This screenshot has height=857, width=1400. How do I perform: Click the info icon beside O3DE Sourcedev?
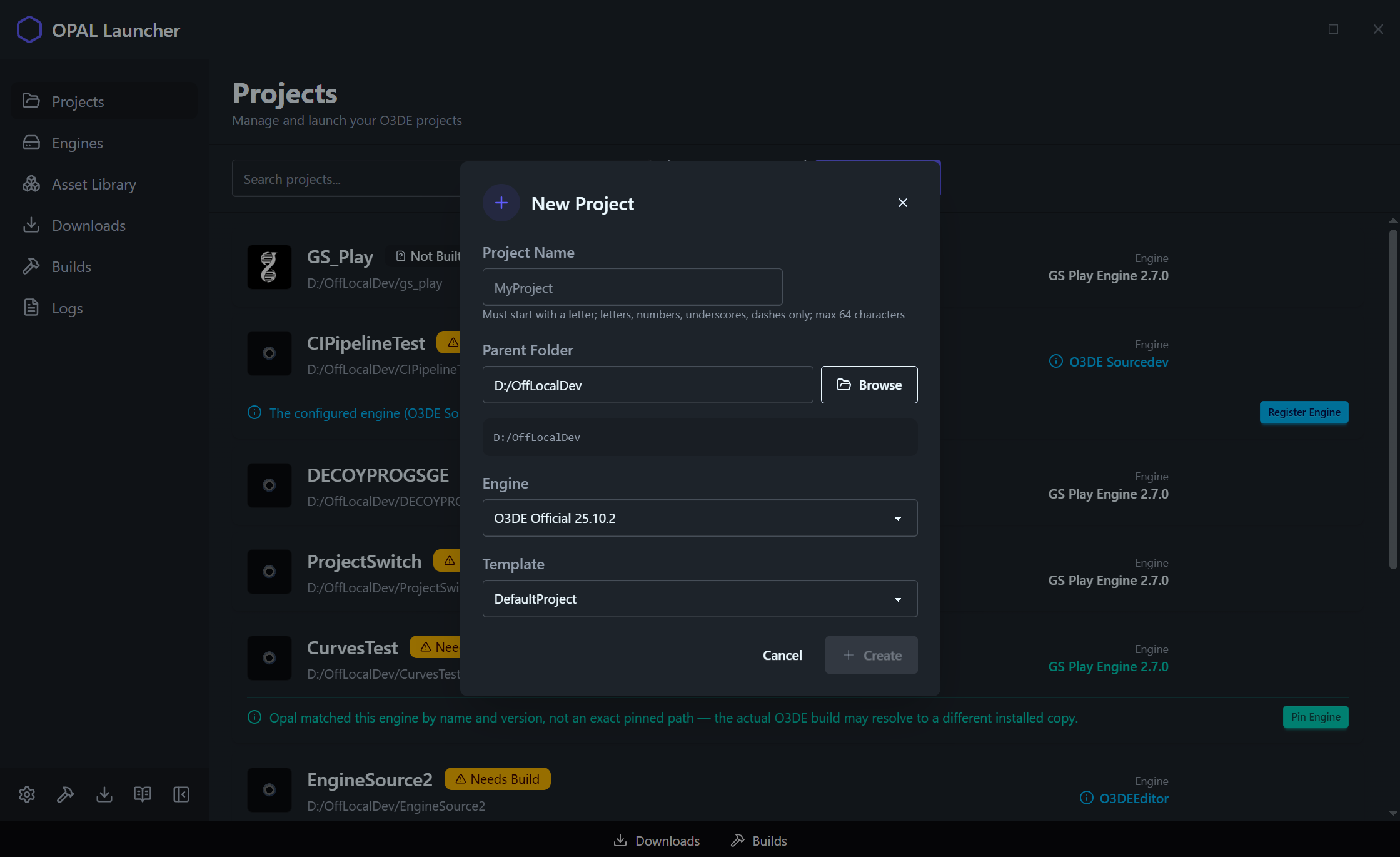click(1055, 362)
